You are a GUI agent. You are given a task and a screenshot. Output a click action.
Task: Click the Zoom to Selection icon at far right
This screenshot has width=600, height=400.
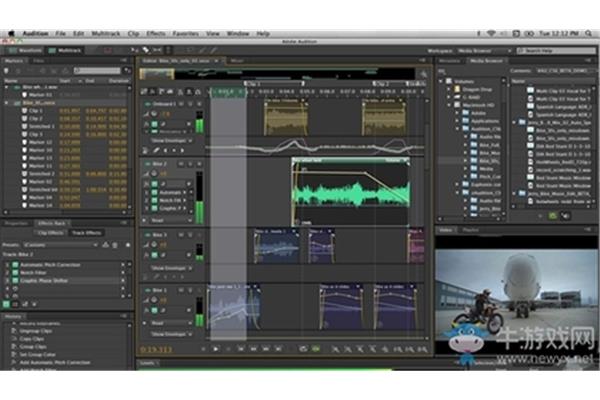pyautogui.click(x=422, y=349)
